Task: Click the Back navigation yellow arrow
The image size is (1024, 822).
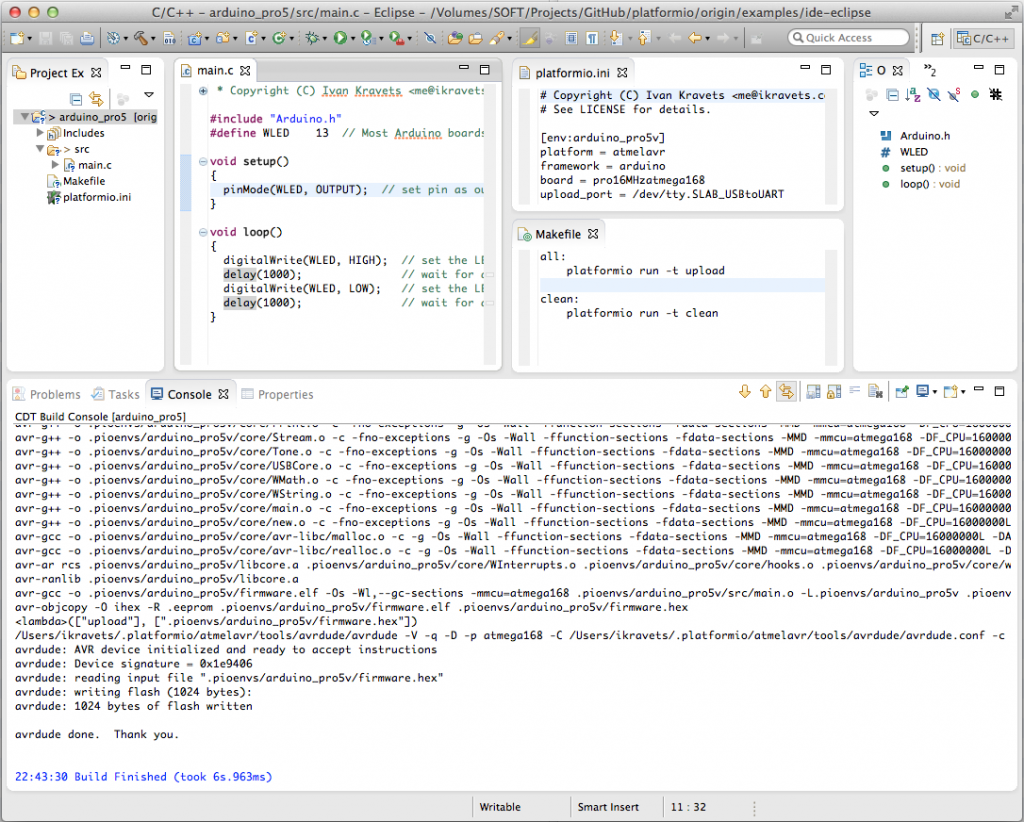Action: tap(695, 39)
